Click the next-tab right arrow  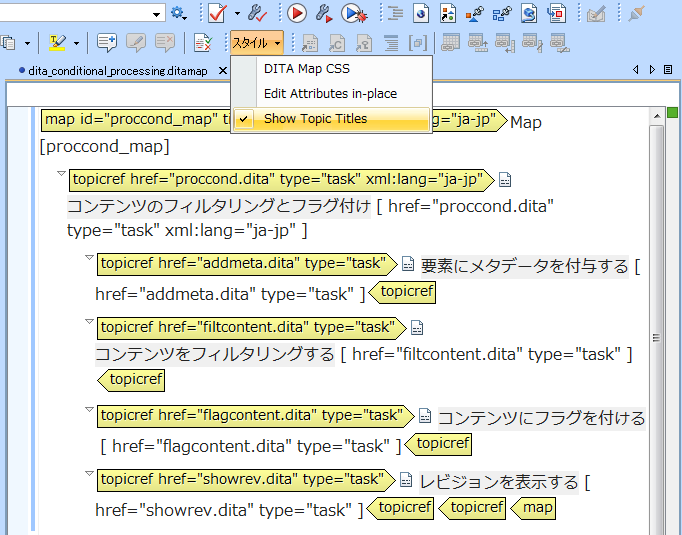click(x=652, y=70)
